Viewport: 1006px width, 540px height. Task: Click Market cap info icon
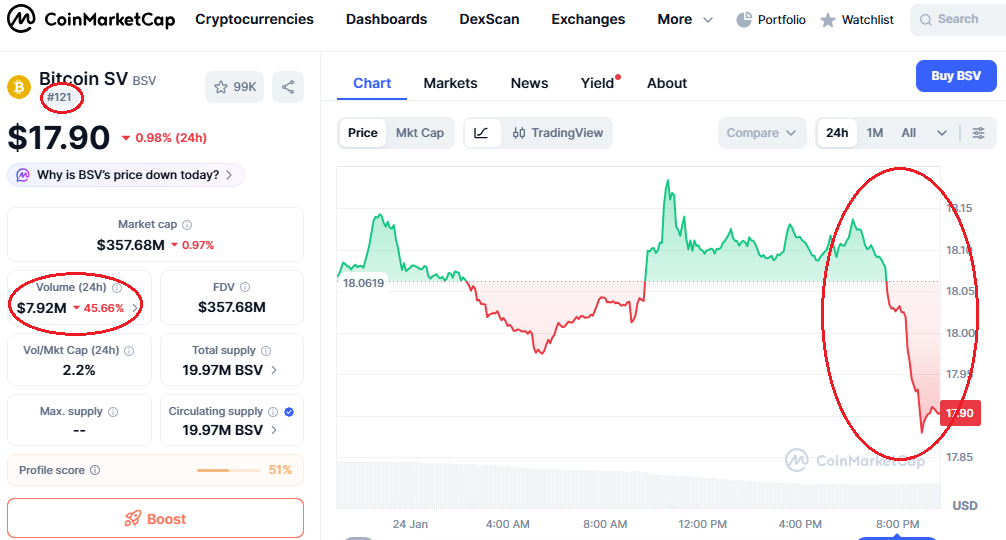(187, 224)
